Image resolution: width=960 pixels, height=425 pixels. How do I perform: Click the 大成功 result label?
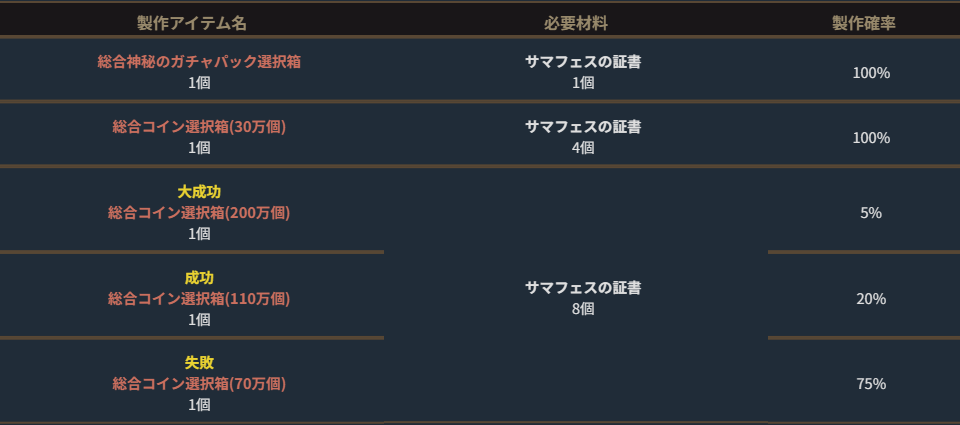point(199,191)
